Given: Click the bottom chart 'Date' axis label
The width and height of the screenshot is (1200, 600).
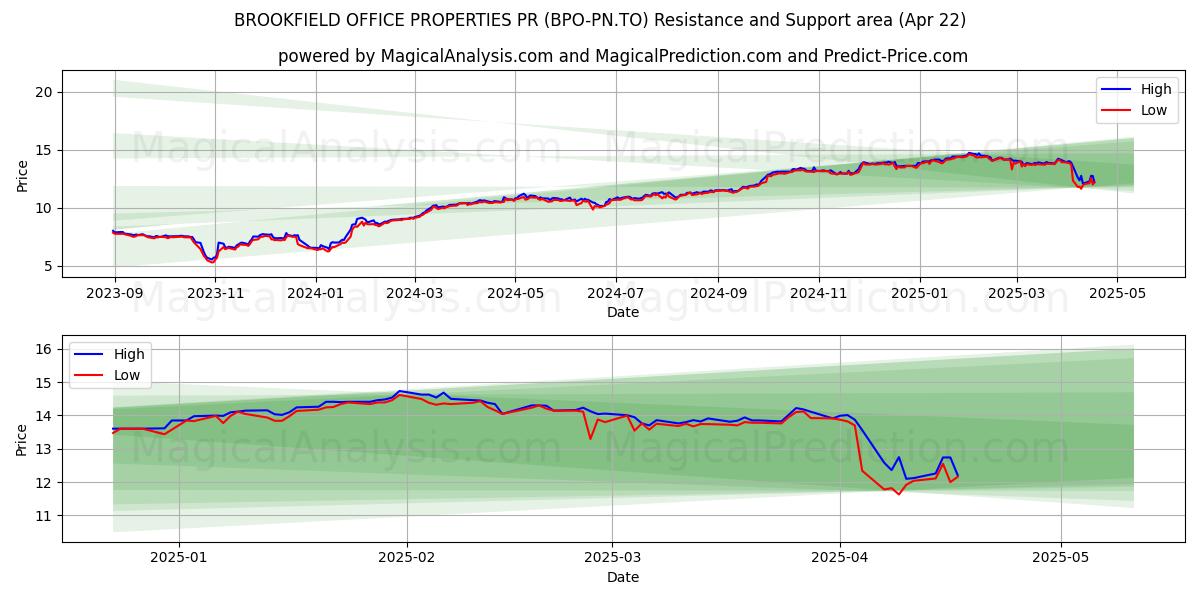Looking at the screenshot, I should [x=623, y=577].
